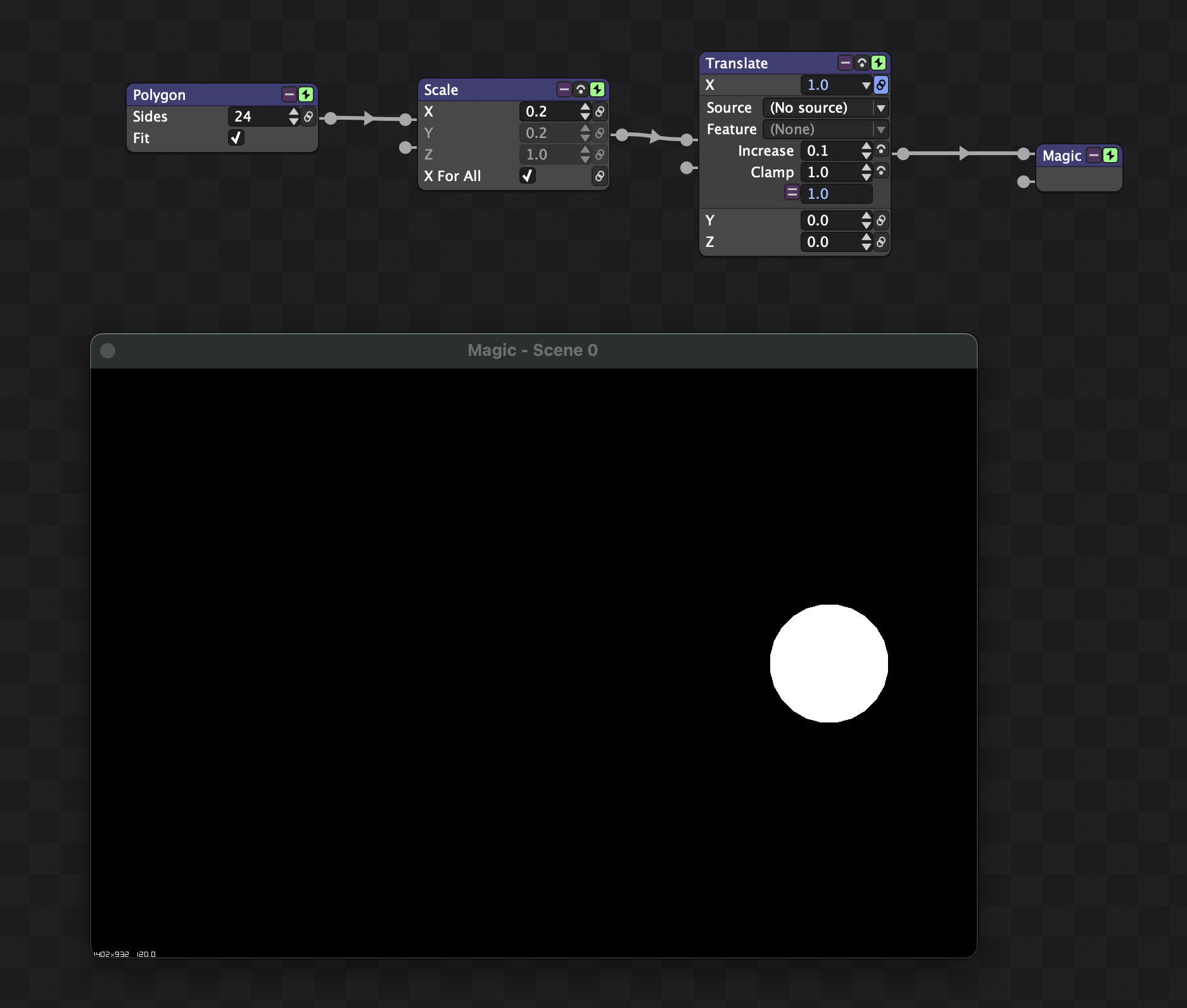Click the Translate Z value field 0.0
The image size is (1187, 1008).
(x=830, y=242)
